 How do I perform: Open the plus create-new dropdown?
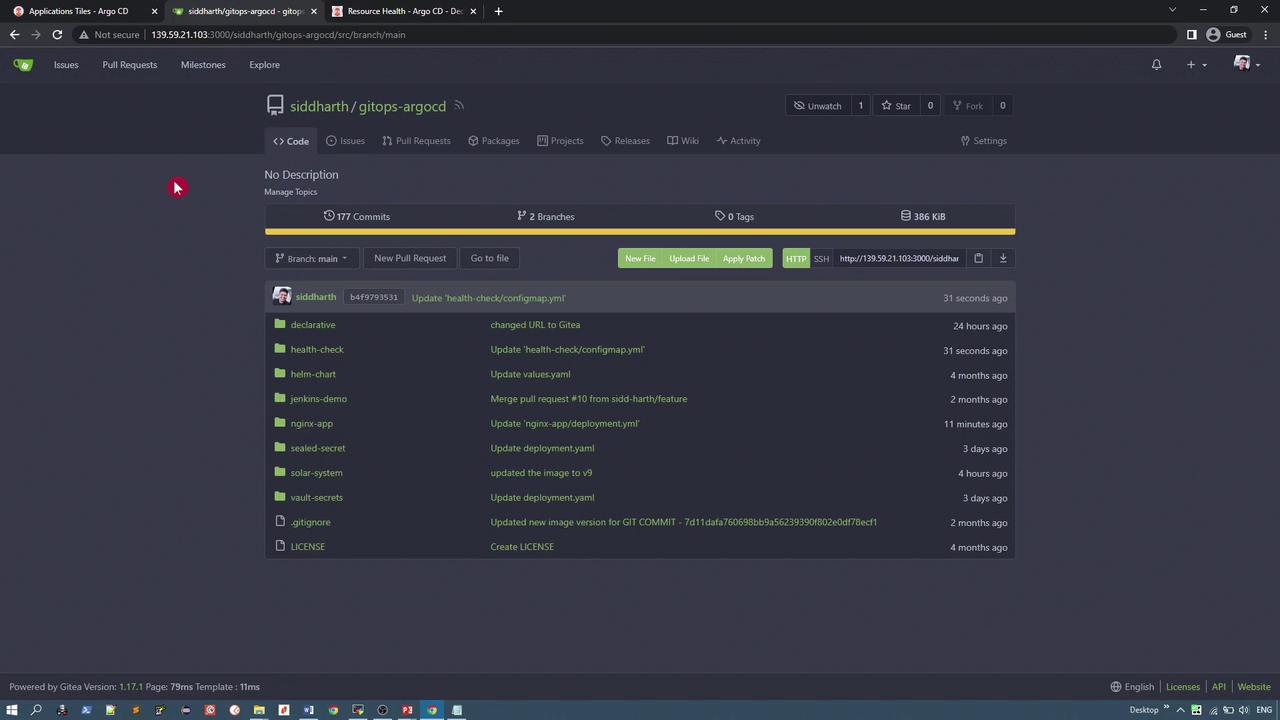(x=1196, y=65)
